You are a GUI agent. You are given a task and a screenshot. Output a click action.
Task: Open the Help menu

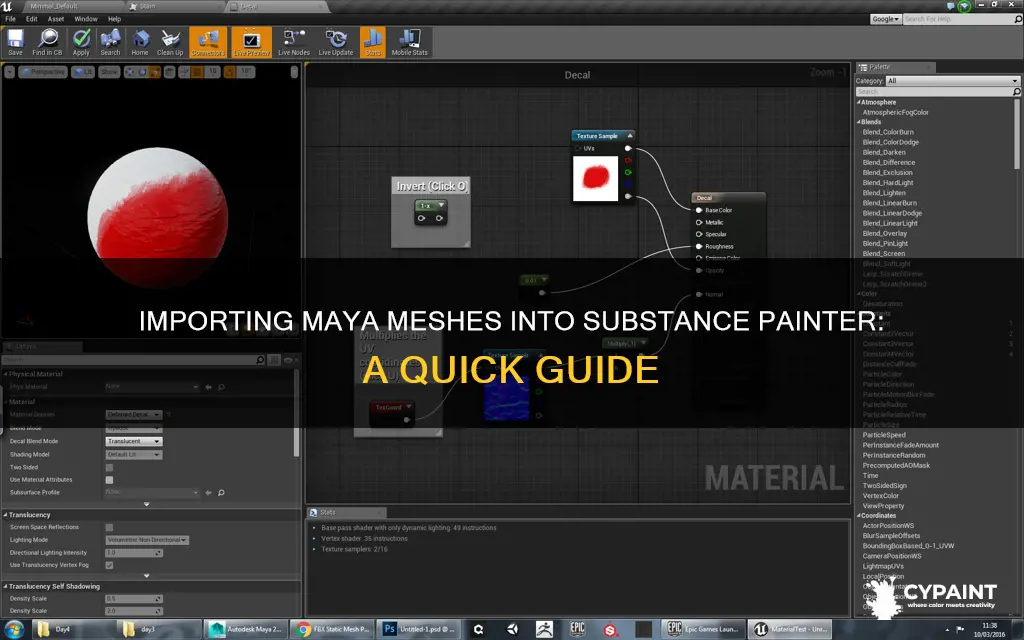[114, 19]
